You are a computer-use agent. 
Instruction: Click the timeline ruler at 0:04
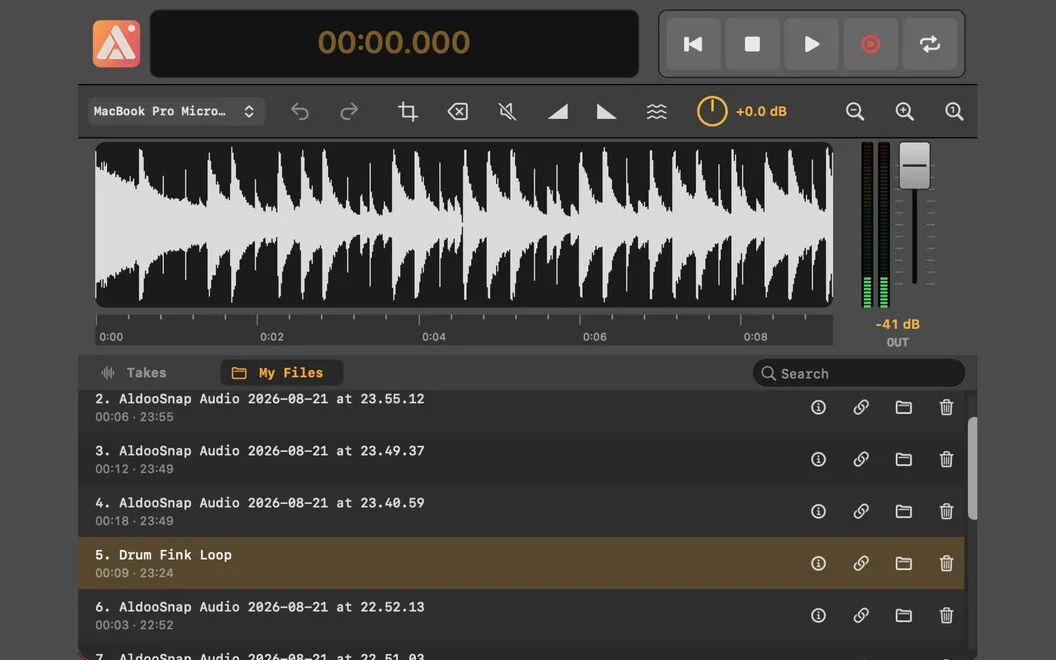434,337
